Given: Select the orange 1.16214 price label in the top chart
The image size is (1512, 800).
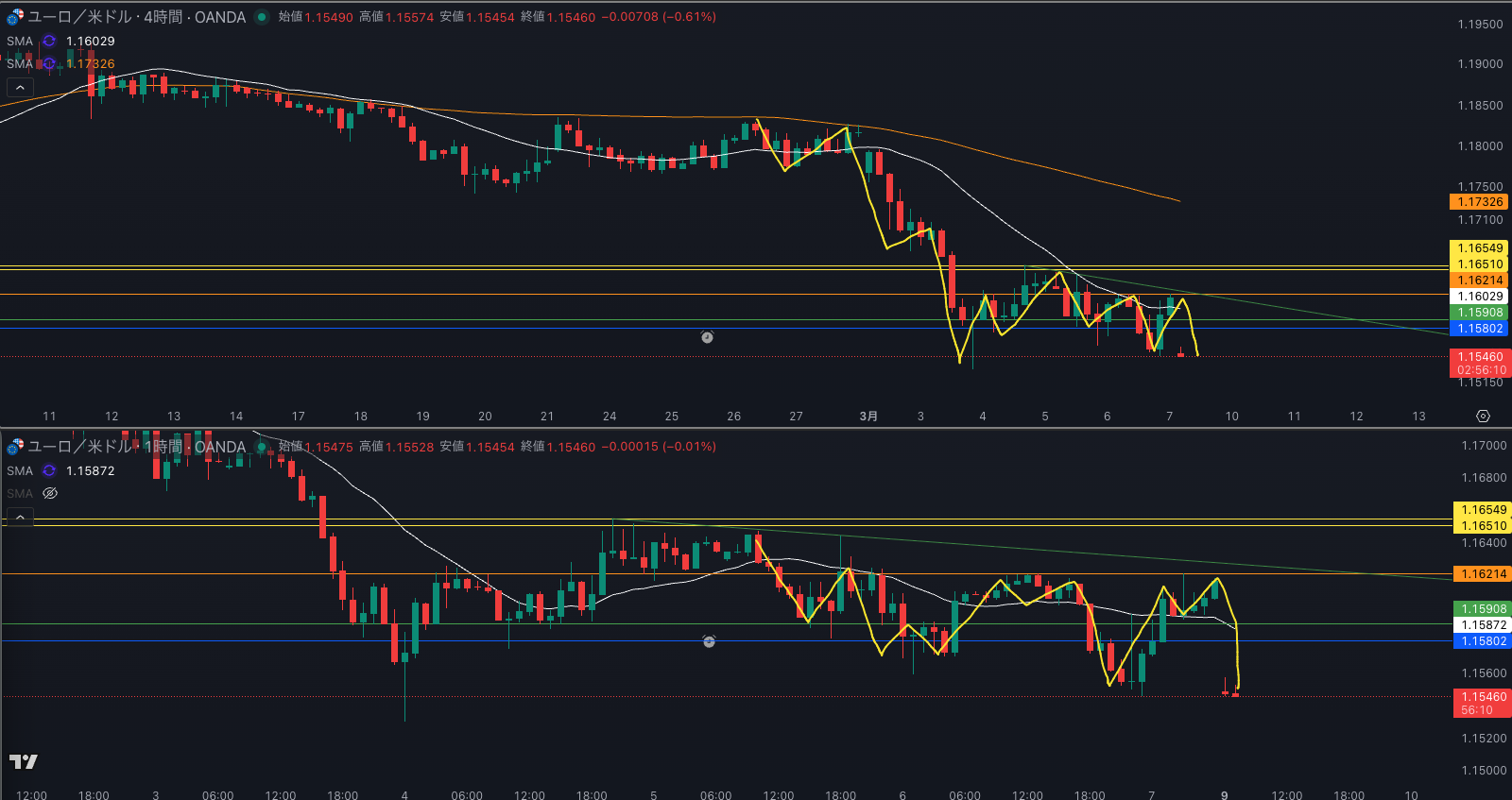Looking at the screenshot, I should [x=1479, y=281].
